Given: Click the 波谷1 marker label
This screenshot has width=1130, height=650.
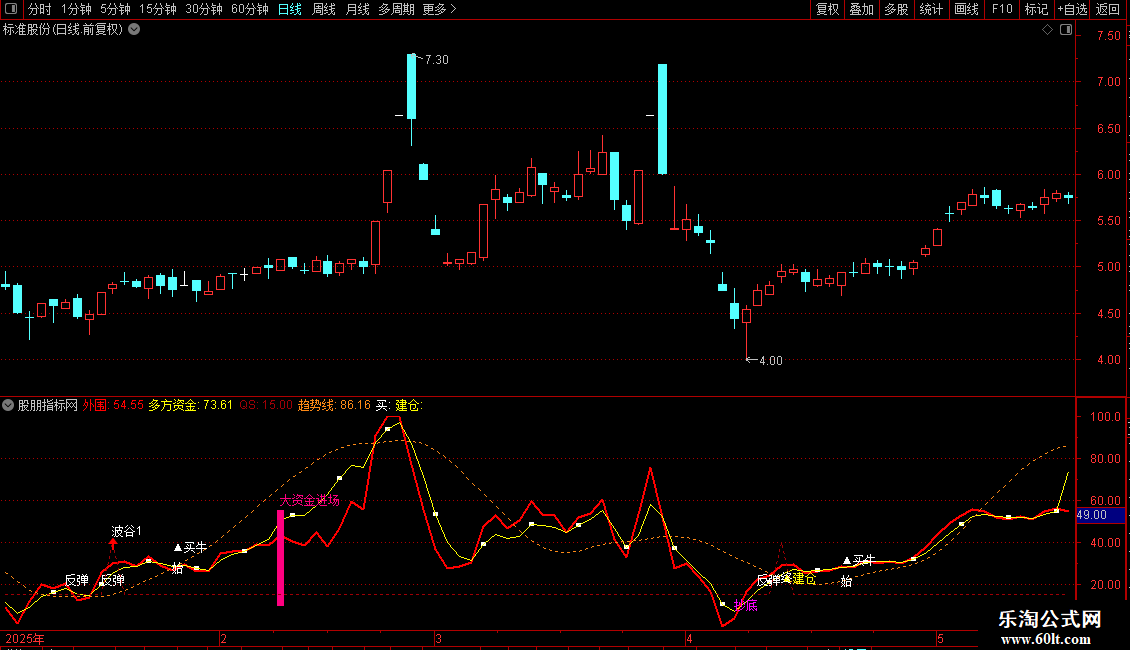Looking at the screenshot, I should (127, 531).
